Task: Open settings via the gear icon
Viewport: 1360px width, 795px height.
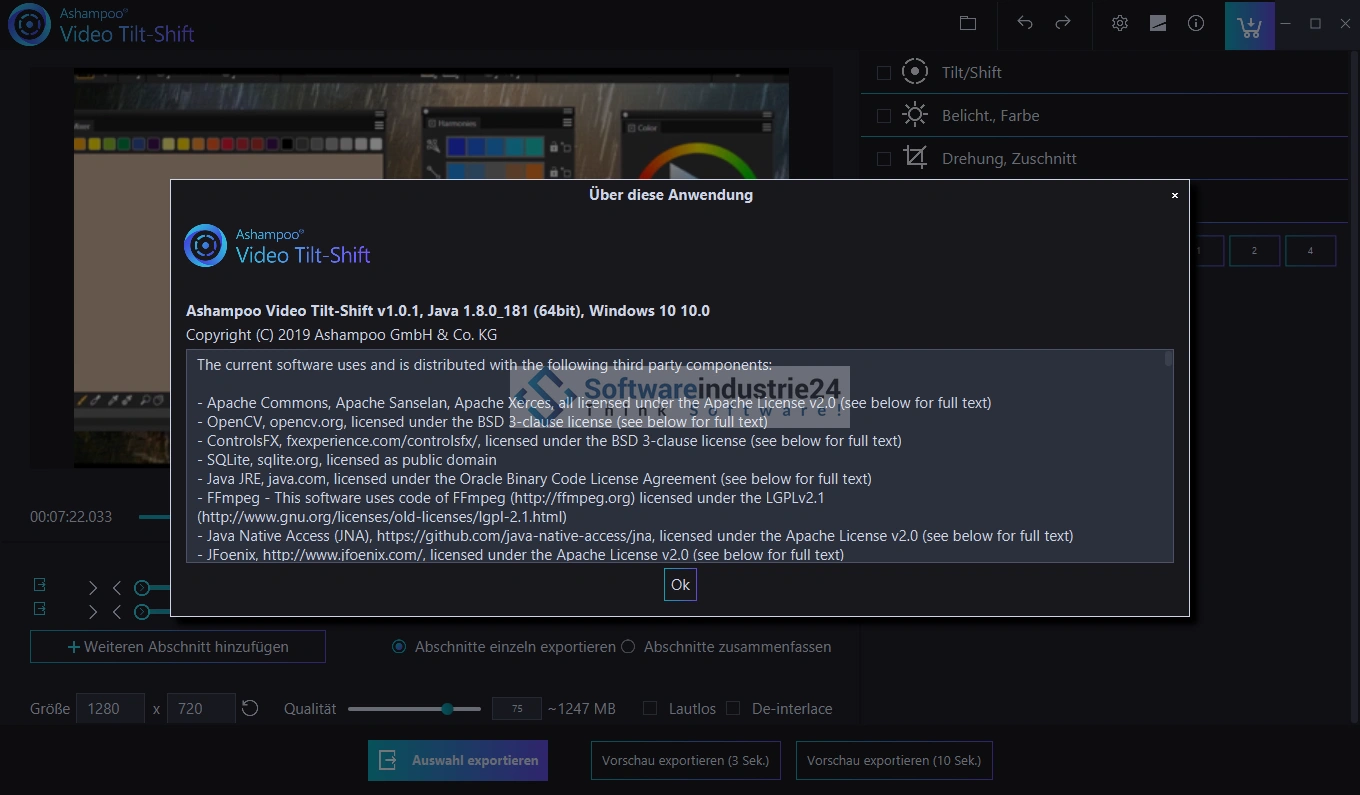Action: point(1120,23)
